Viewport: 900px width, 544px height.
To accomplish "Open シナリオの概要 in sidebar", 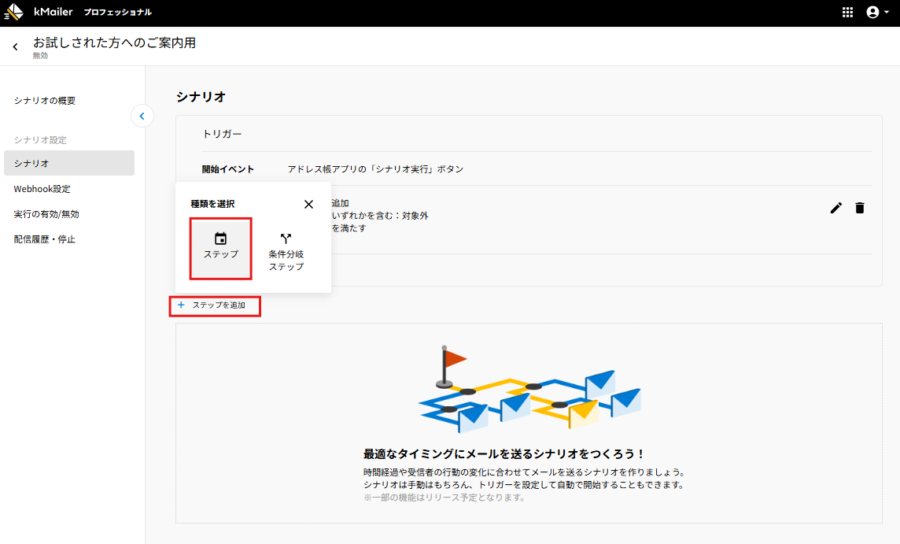I will 45,101.
